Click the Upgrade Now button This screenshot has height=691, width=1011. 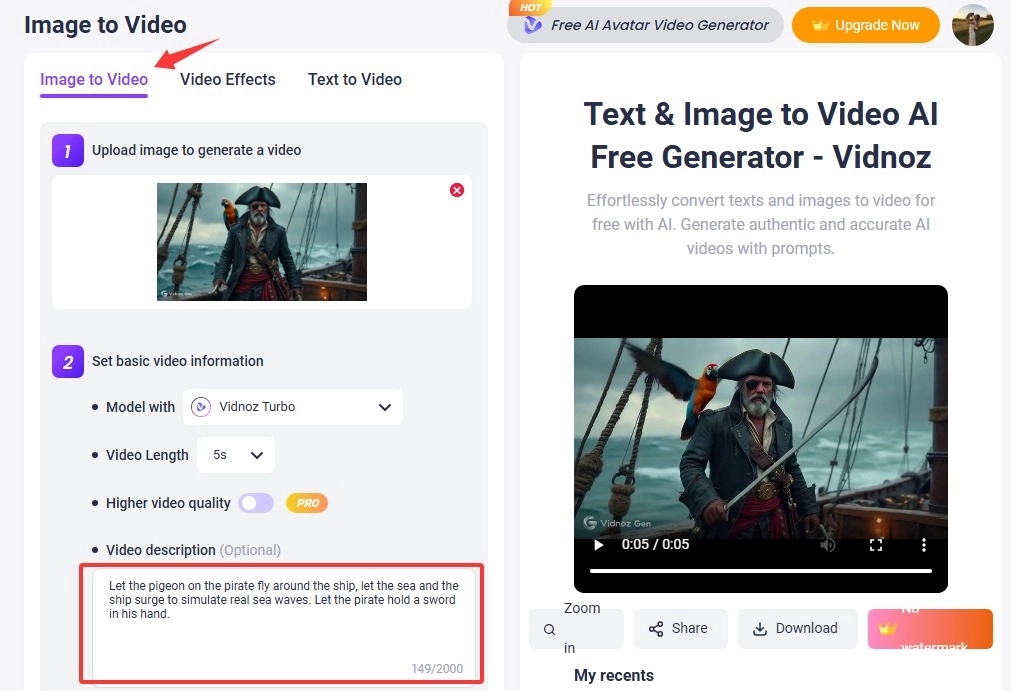(x=865, y=26)
